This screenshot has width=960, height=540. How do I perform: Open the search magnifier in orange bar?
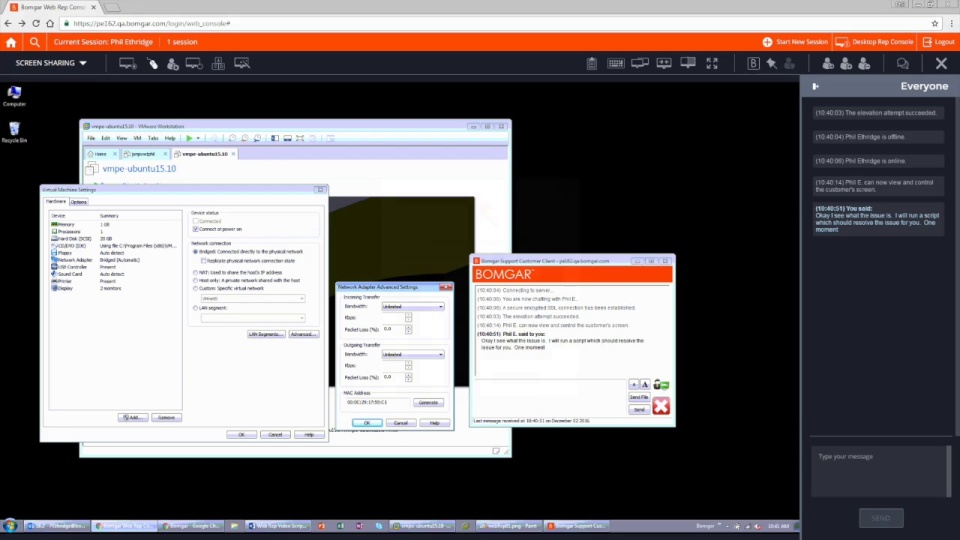[x=35, y=42]
